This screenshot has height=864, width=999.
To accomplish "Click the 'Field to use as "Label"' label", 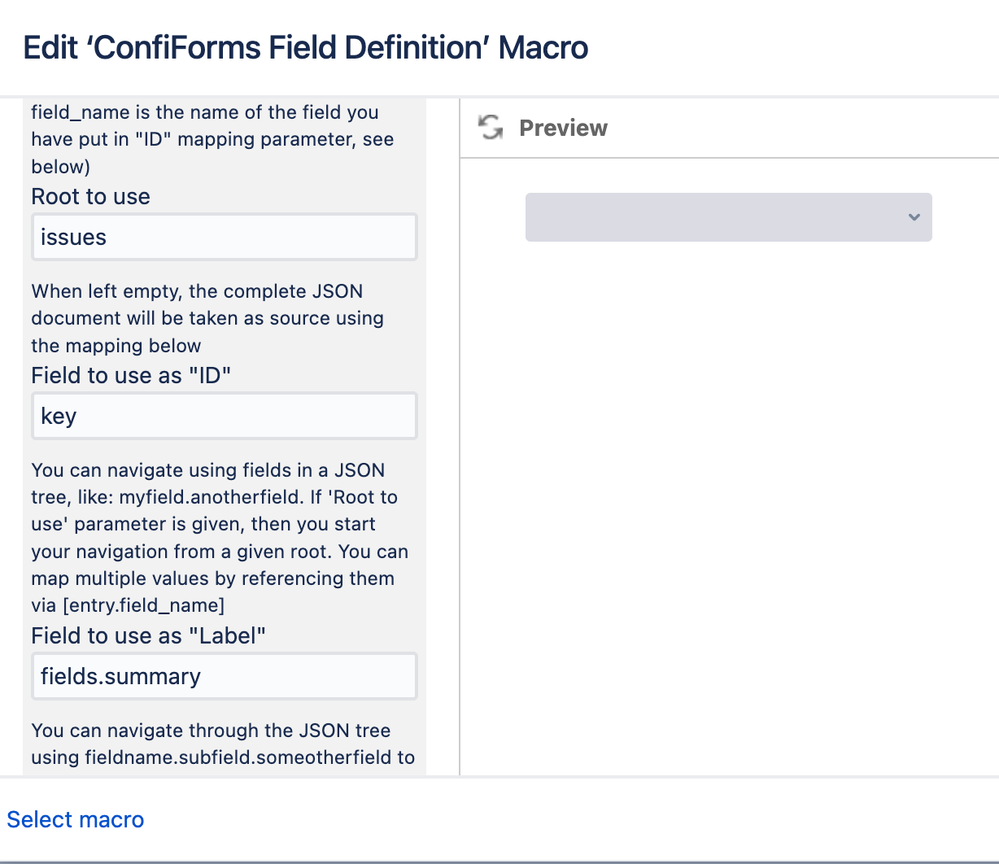I will click(x=148, y=635).
